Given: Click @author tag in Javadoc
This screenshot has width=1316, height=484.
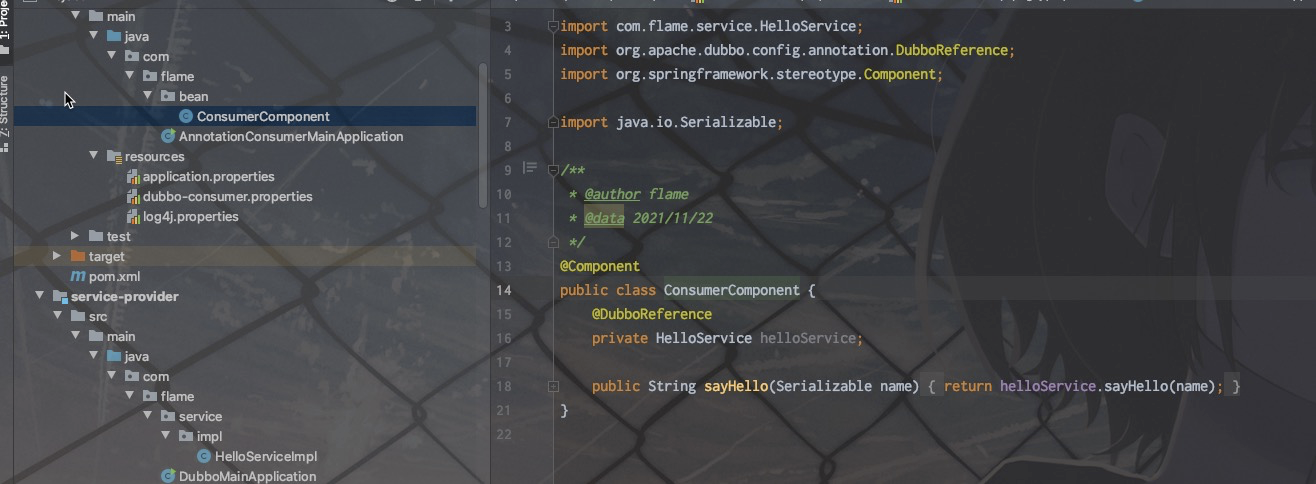Looking at the screenshot, I should click(612, 194).
